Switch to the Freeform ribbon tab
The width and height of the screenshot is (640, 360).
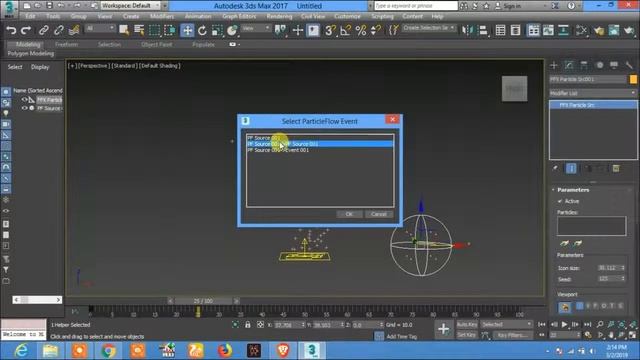point(66,44)
